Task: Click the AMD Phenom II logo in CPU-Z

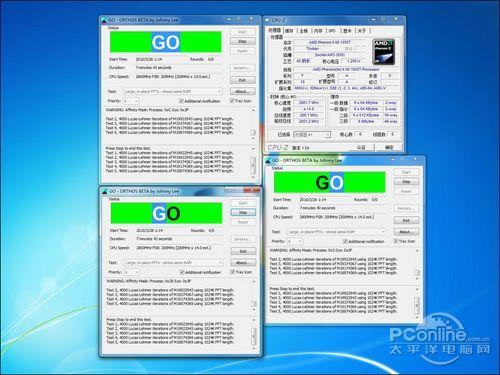Action: [384, 52]
